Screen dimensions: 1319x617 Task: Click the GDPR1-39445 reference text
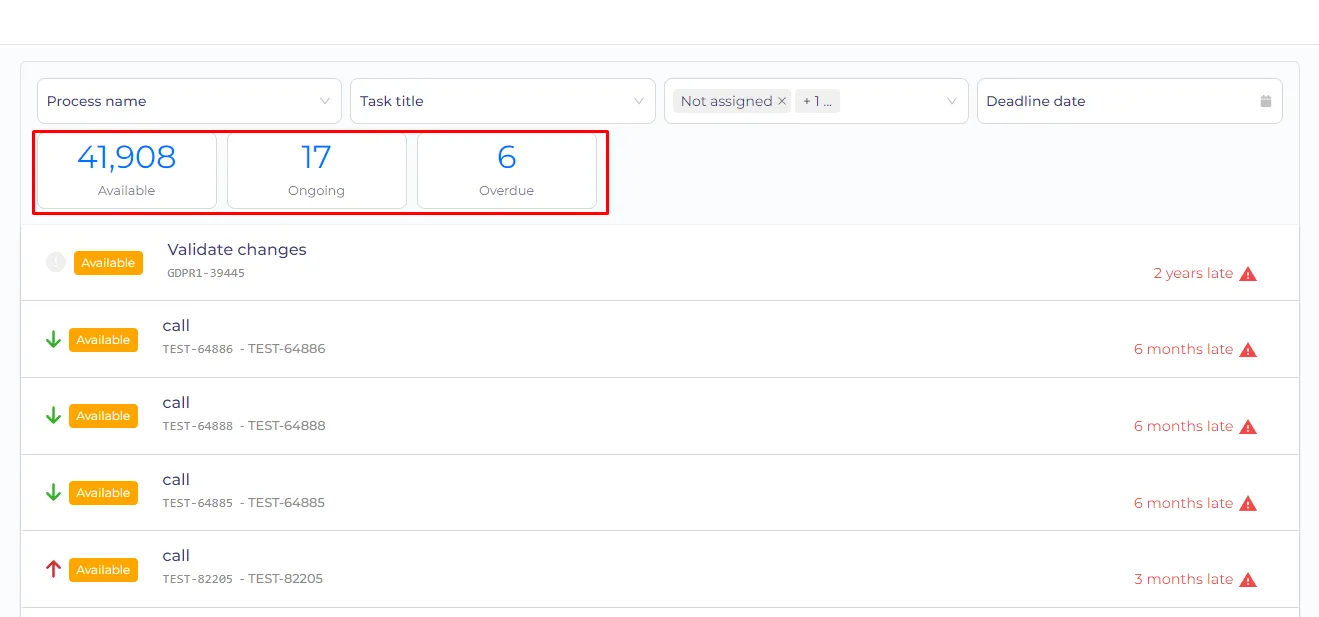206,273
